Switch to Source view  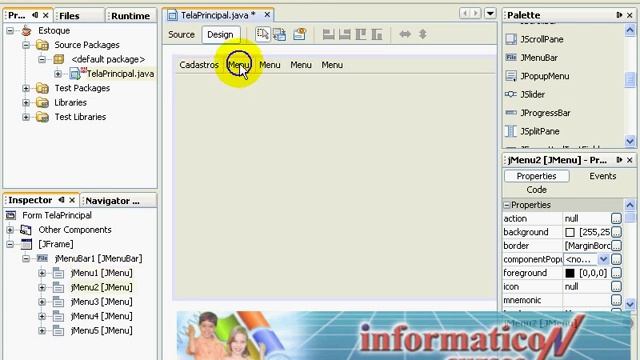[x=181, y=35]
